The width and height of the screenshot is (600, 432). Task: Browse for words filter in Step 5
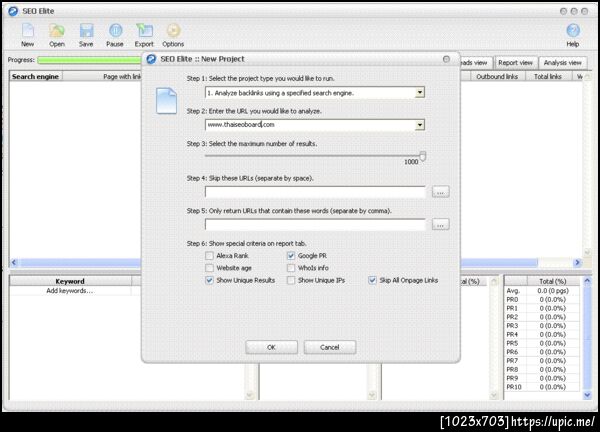tap(440, 224)
